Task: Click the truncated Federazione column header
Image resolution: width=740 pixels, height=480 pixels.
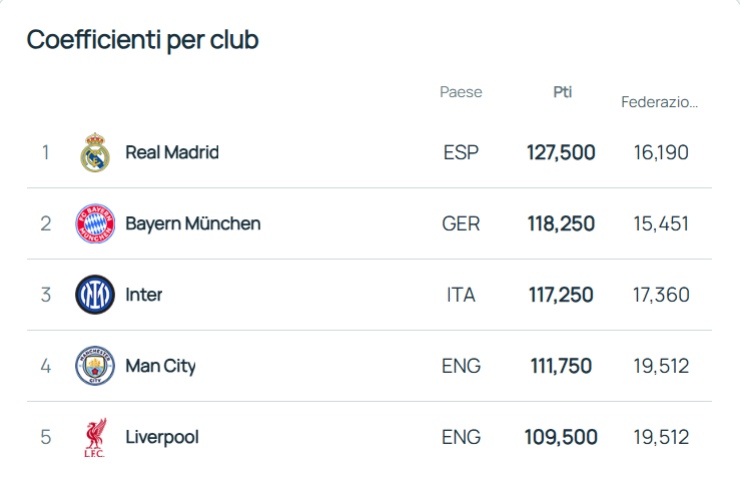Action: [x=659, y=102]
